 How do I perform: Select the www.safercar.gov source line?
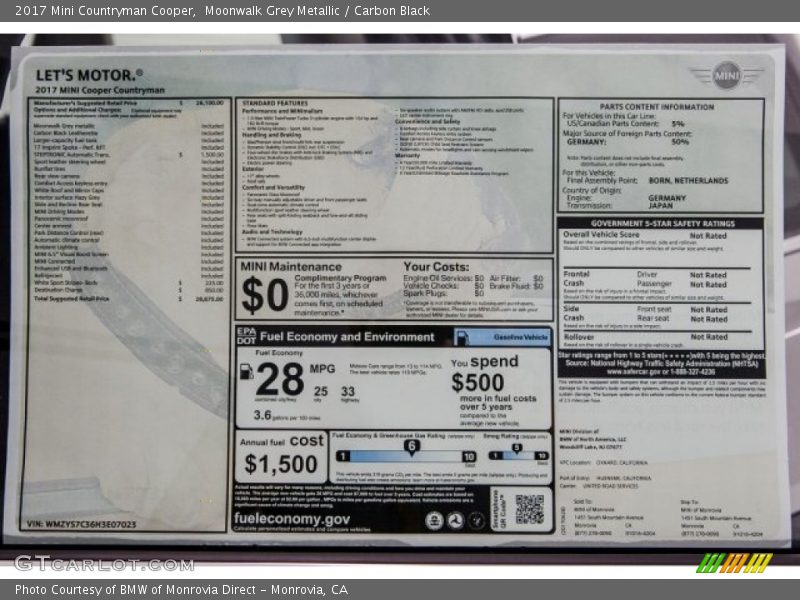(x=661, y=372)
